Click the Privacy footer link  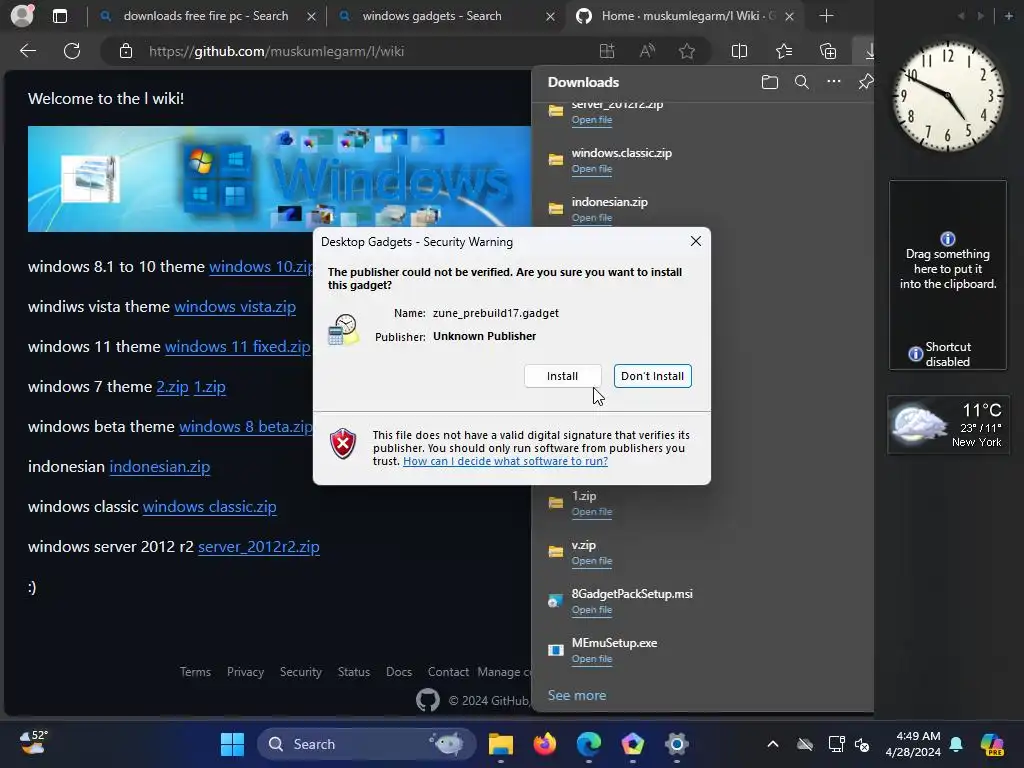click(x=246, y=672)
